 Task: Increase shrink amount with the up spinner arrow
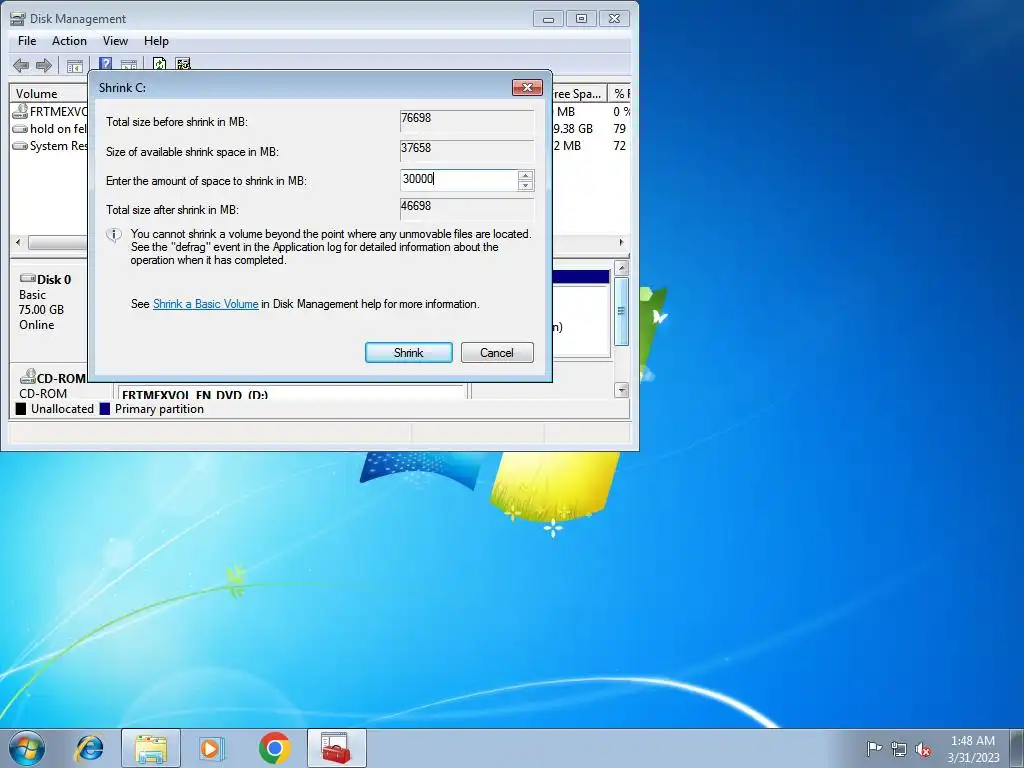pyautogui.click(x=525, y=175)
